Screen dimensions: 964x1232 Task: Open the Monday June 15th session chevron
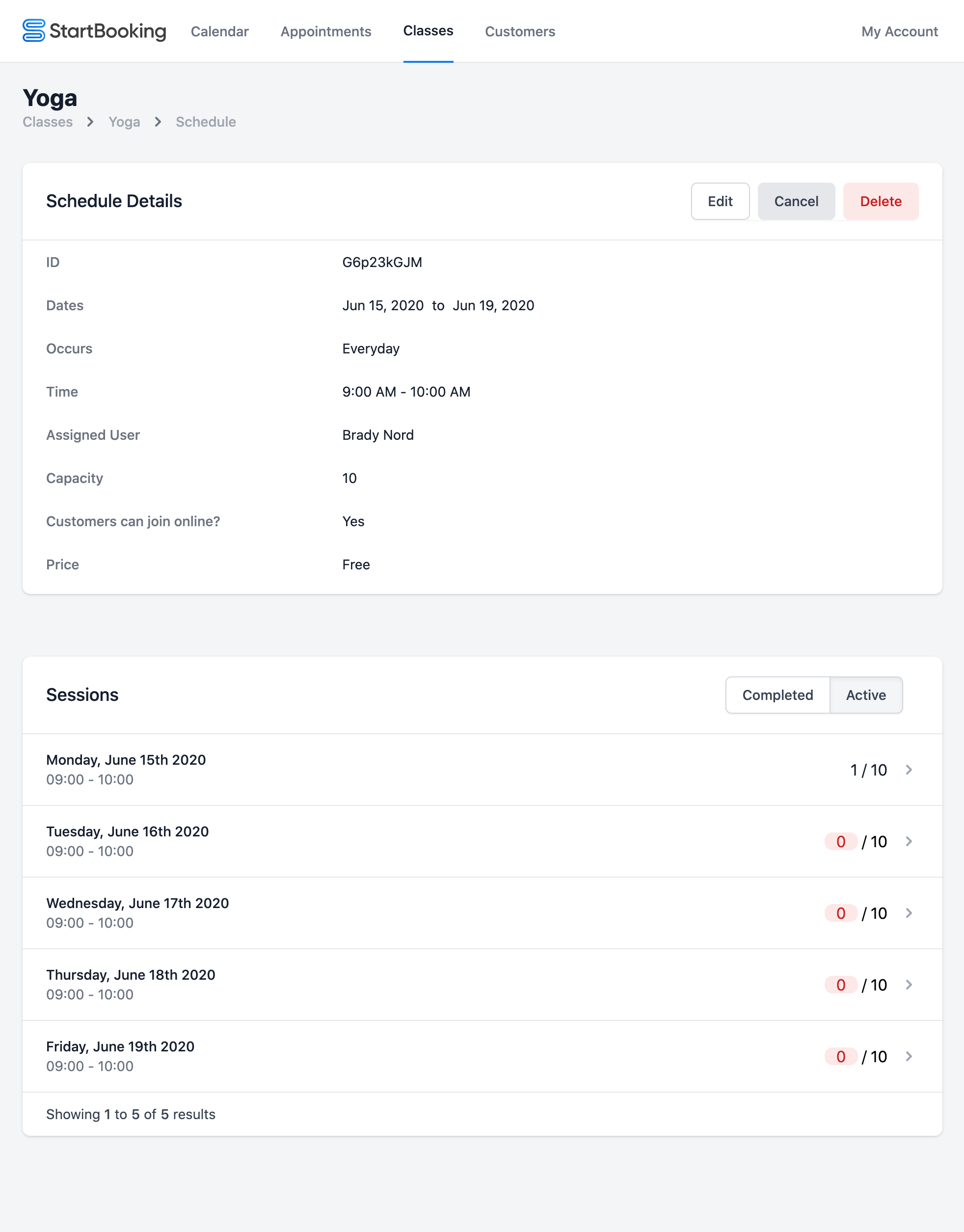point(909,770)
